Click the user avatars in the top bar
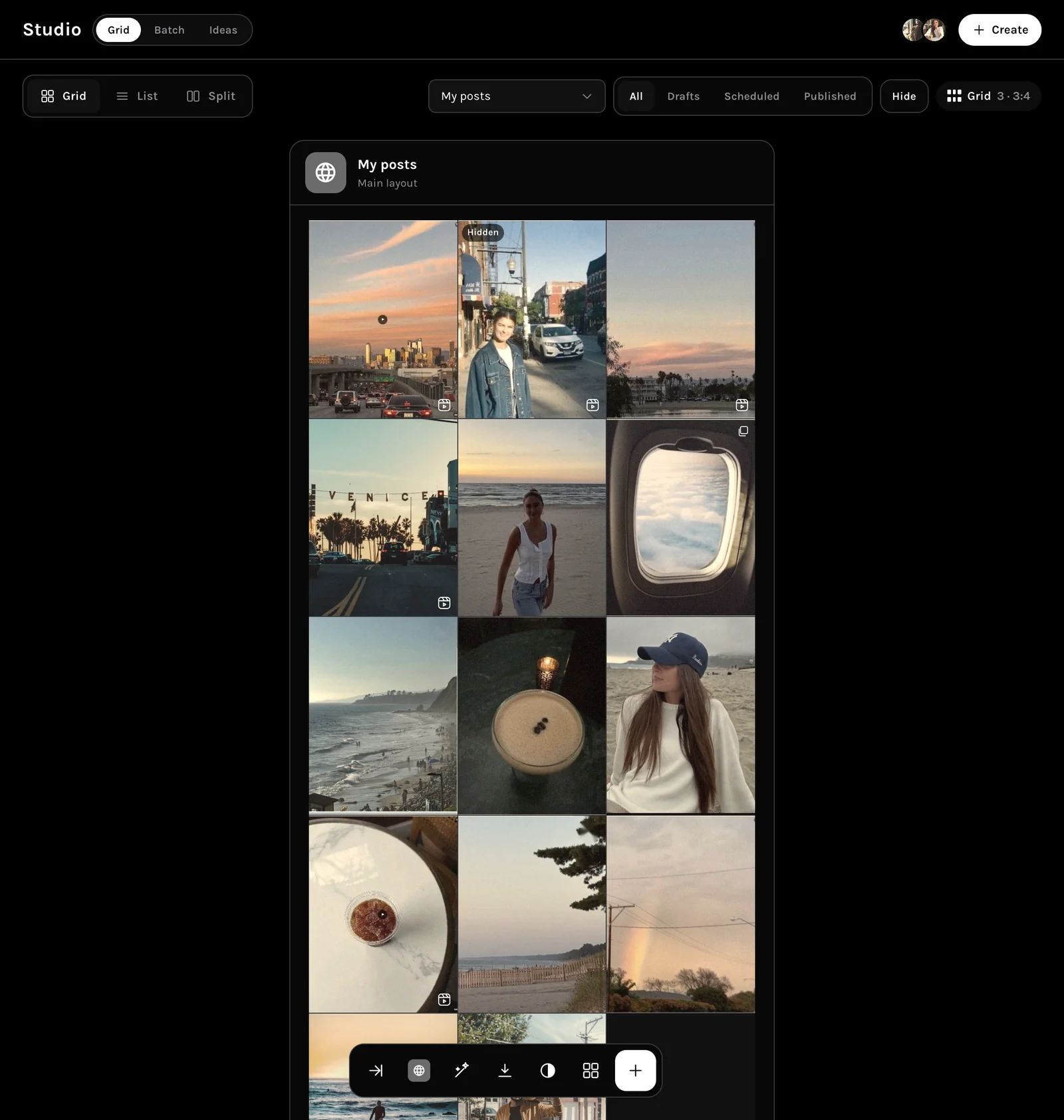The image size is (1064, 1120). 924,30
